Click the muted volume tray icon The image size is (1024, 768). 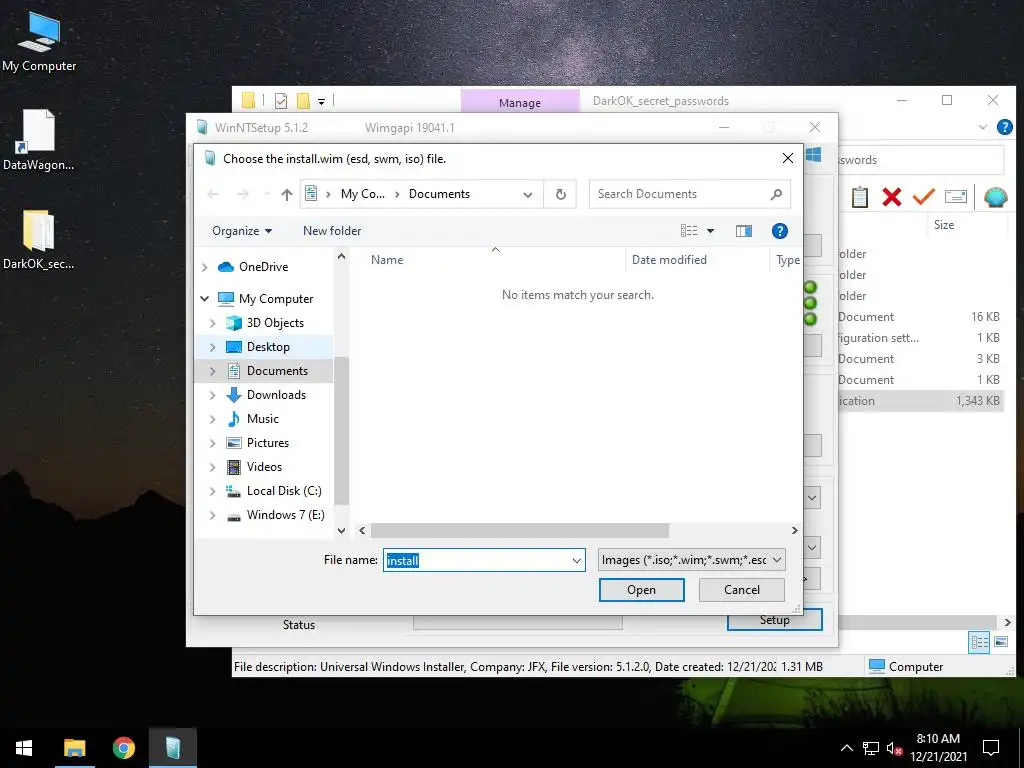point(894,748)
